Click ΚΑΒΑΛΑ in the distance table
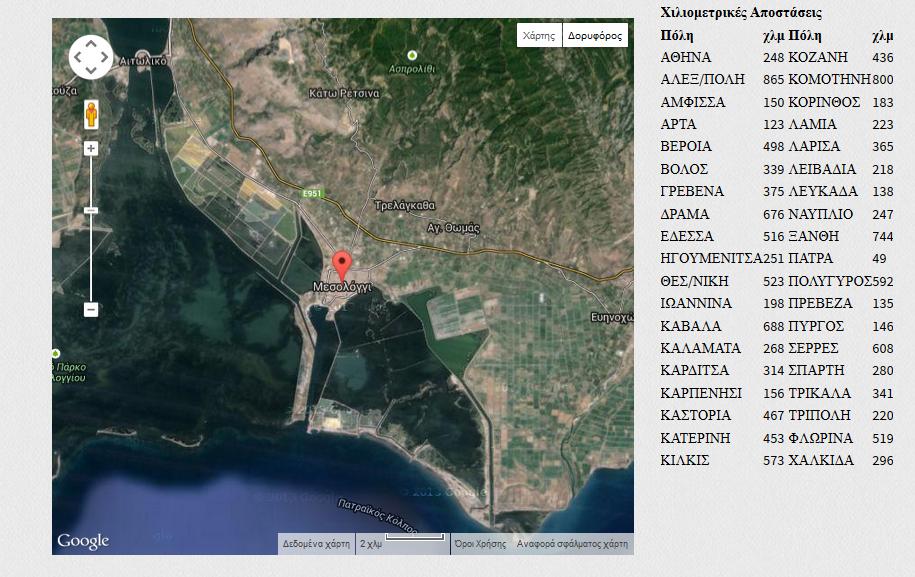915x577 pixels. [691, 326]
